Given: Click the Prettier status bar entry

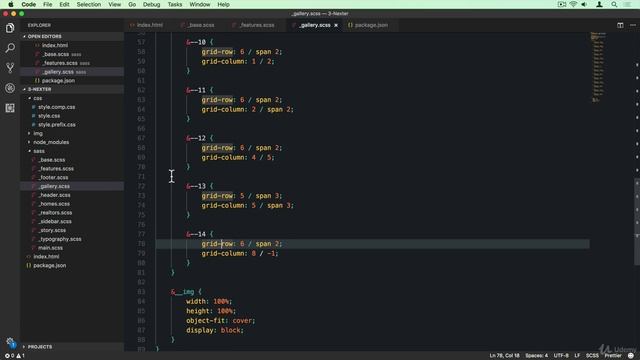Looking at the screenshot, I should pyautogui.click(x=613, y=356).
